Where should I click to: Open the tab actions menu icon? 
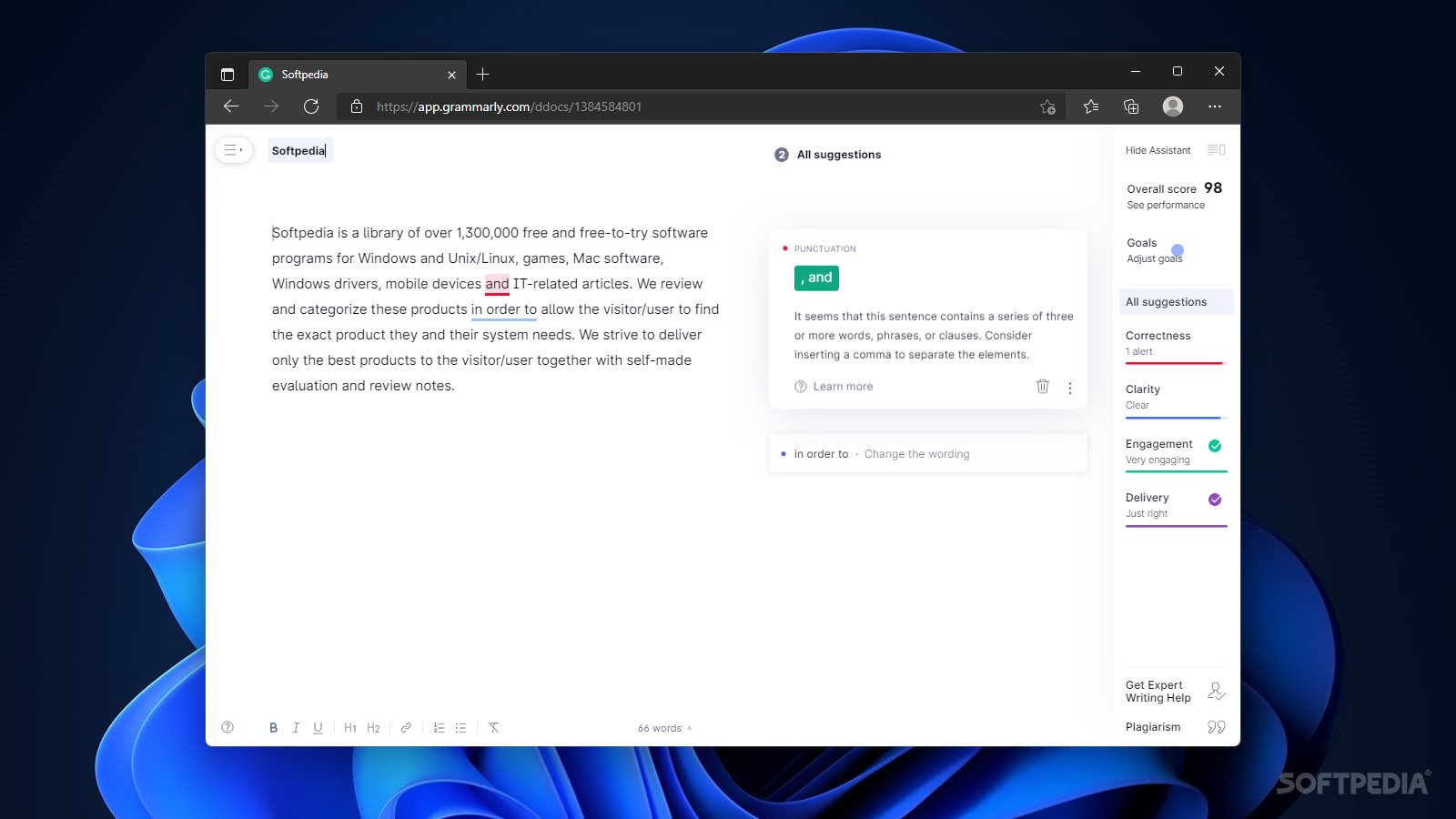coord(227,75)
